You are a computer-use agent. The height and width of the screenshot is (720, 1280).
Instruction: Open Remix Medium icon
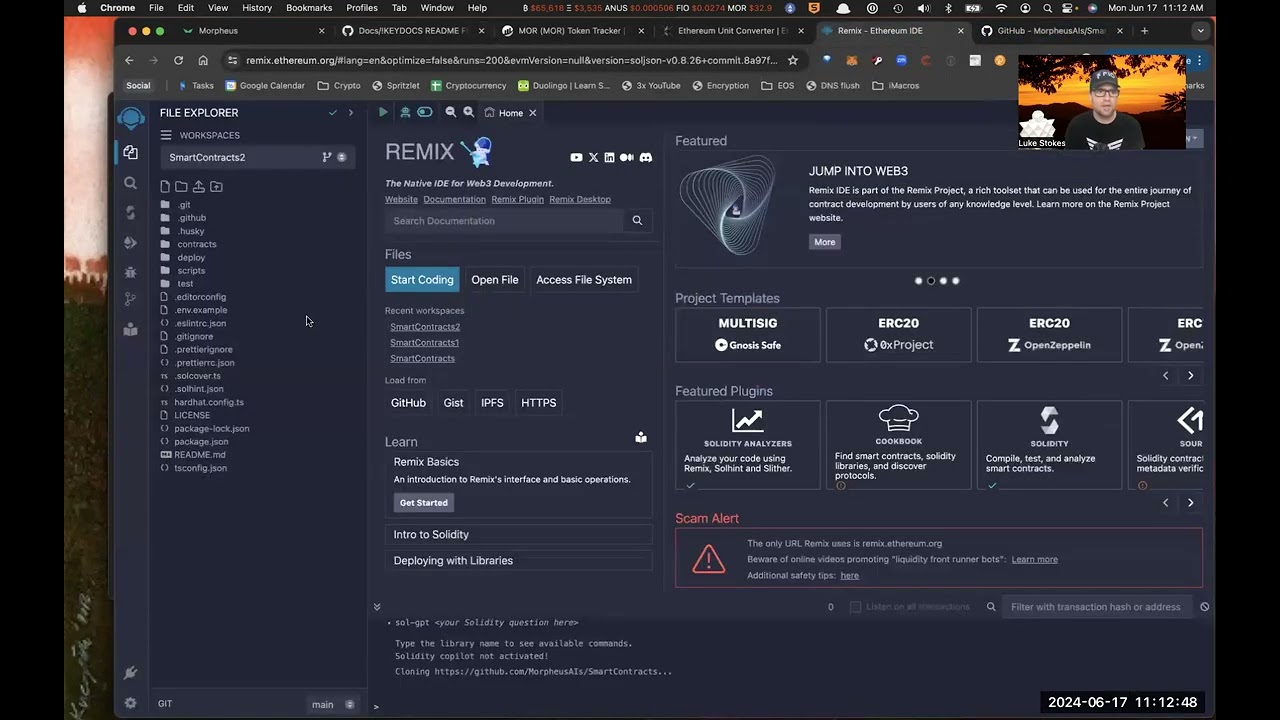[x=627, y=157]
